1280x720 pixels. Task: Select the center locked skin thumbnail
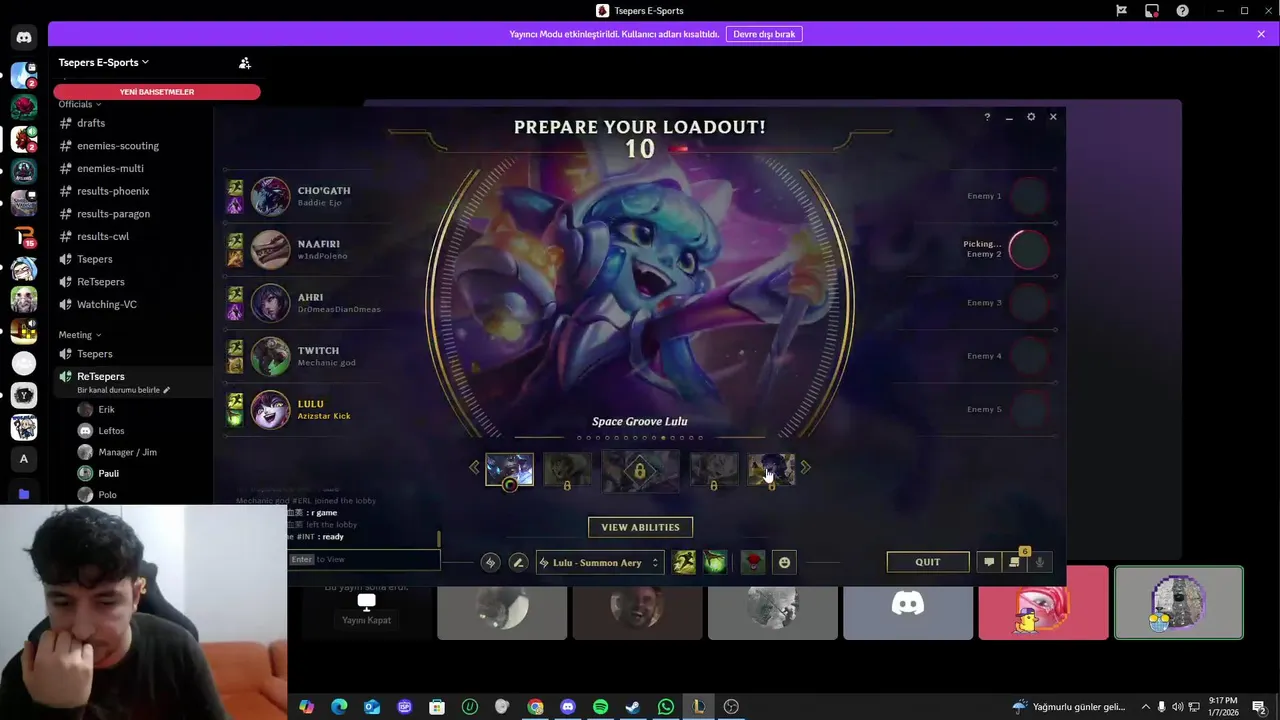pos(640,471)
